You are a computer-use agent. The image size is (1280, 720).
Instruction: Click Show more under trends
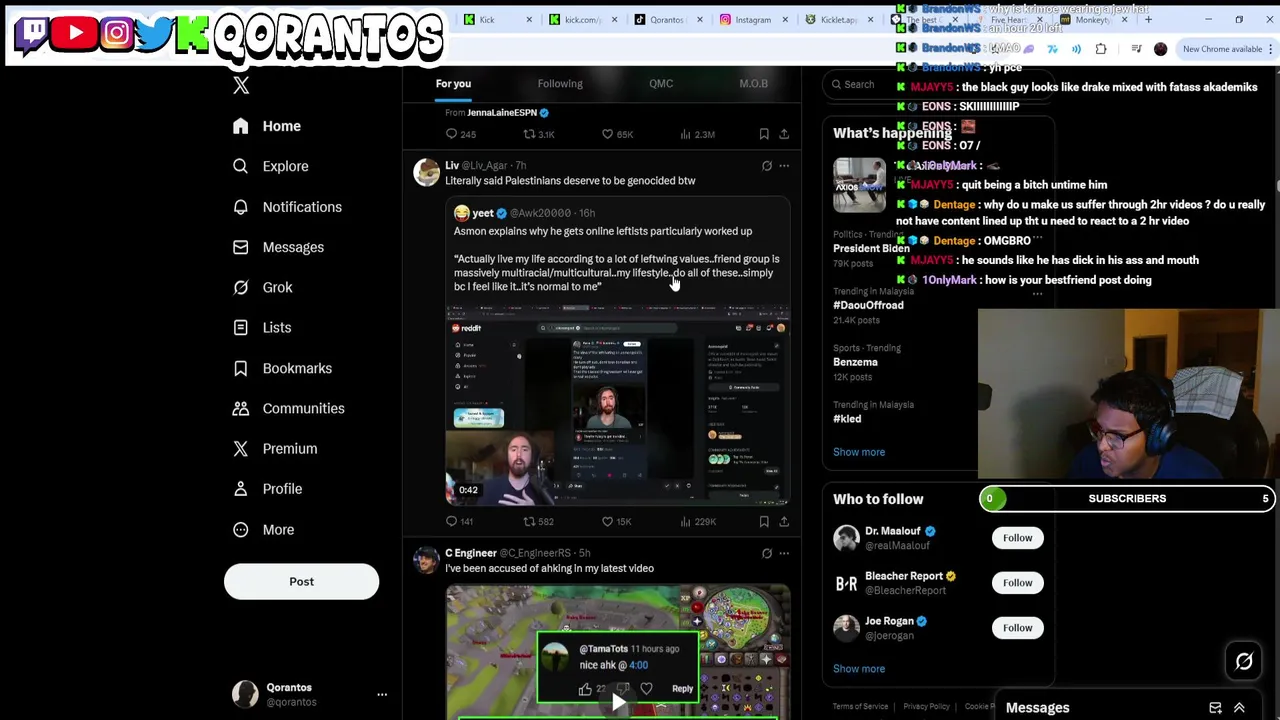click(x=859, y=452)
